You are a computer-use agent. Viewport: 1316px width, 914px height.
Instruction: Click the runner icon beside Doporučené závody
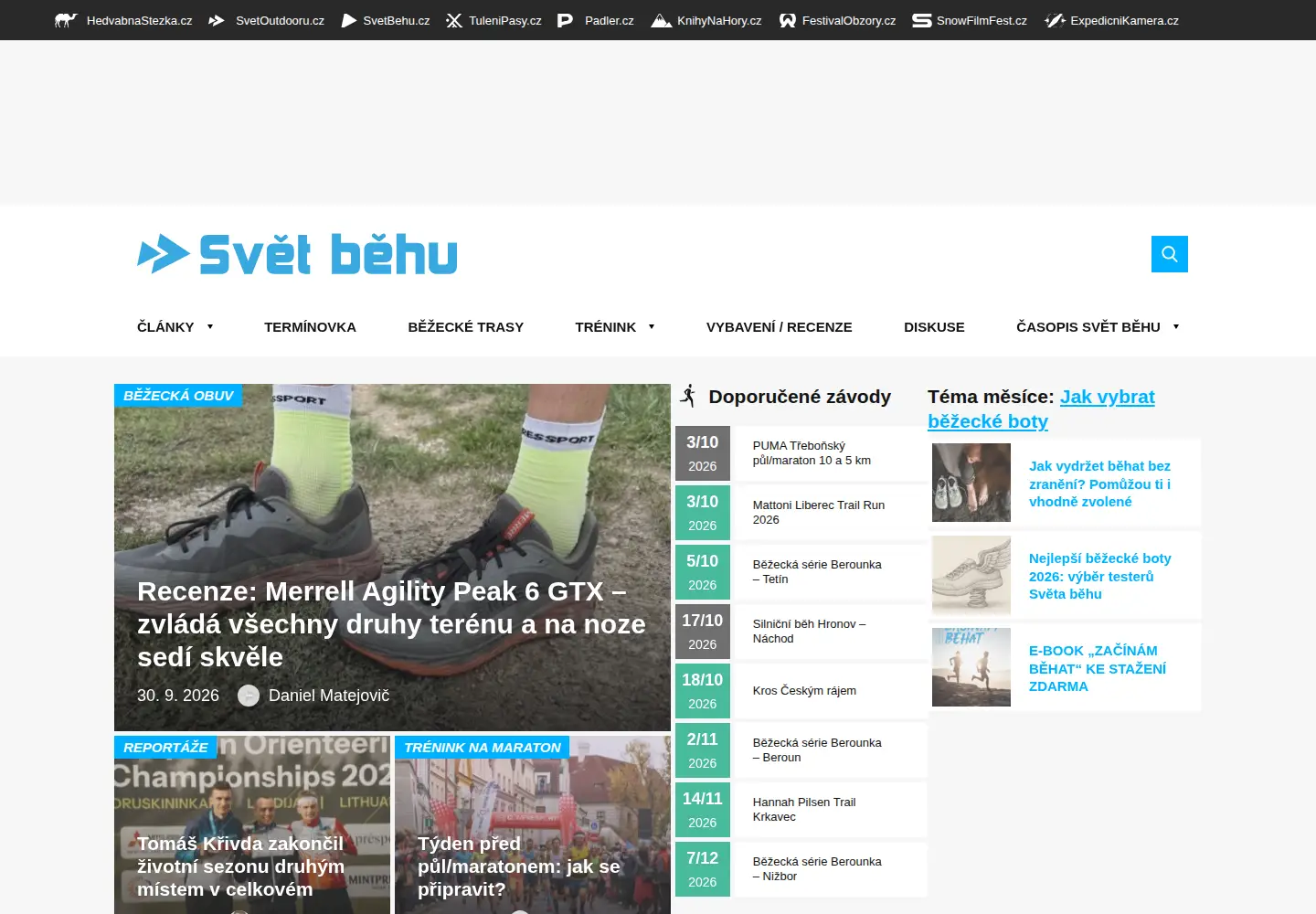[x=689, y=396]
